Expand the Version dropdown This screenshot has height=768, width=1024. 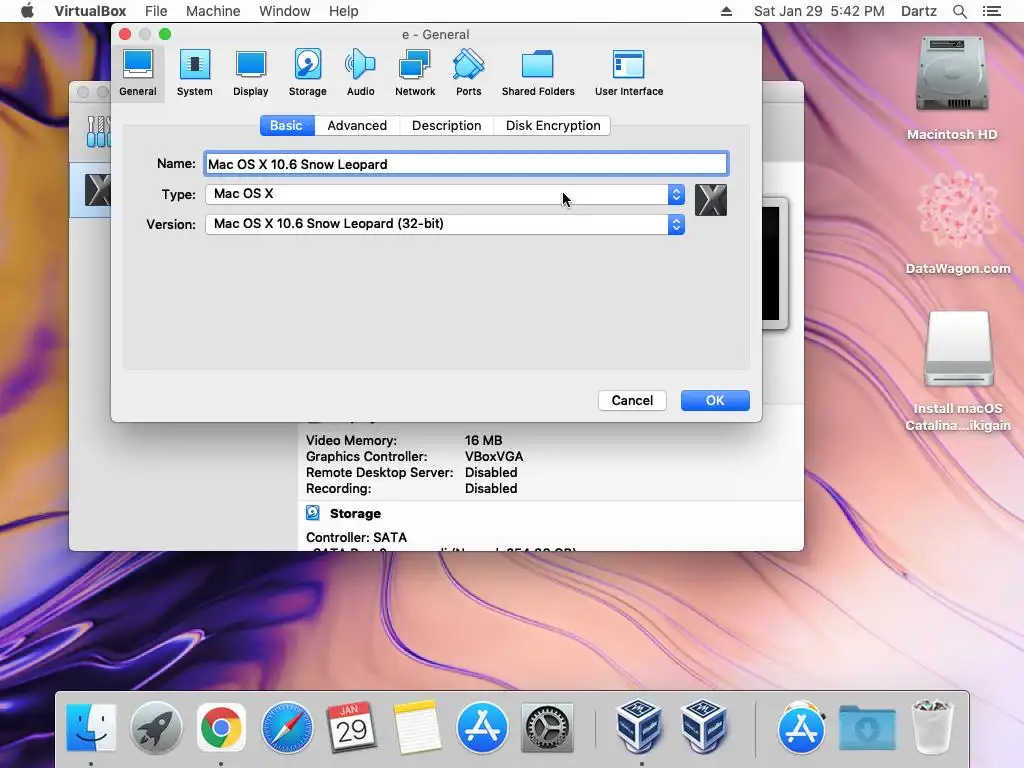(445, 224)
